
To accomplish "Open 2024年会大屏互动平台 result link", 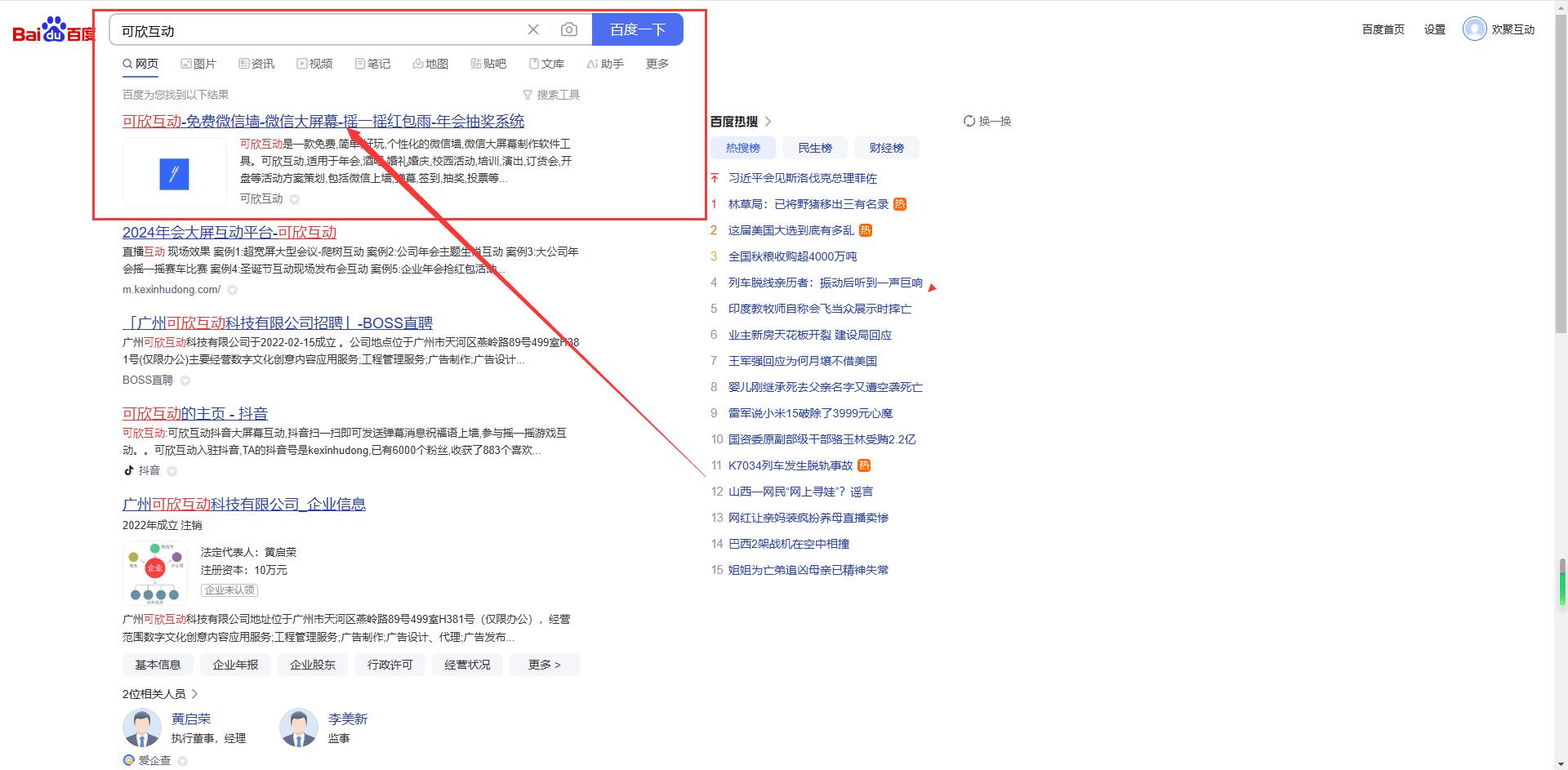I will pos(229,232).
